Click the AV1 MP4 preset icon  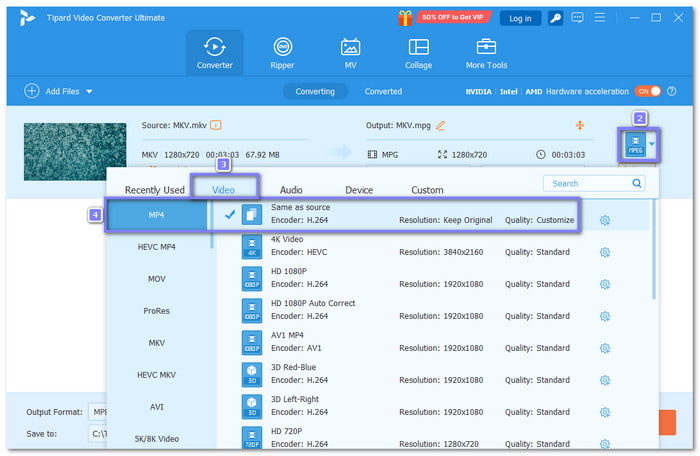(x=252, y=343)
